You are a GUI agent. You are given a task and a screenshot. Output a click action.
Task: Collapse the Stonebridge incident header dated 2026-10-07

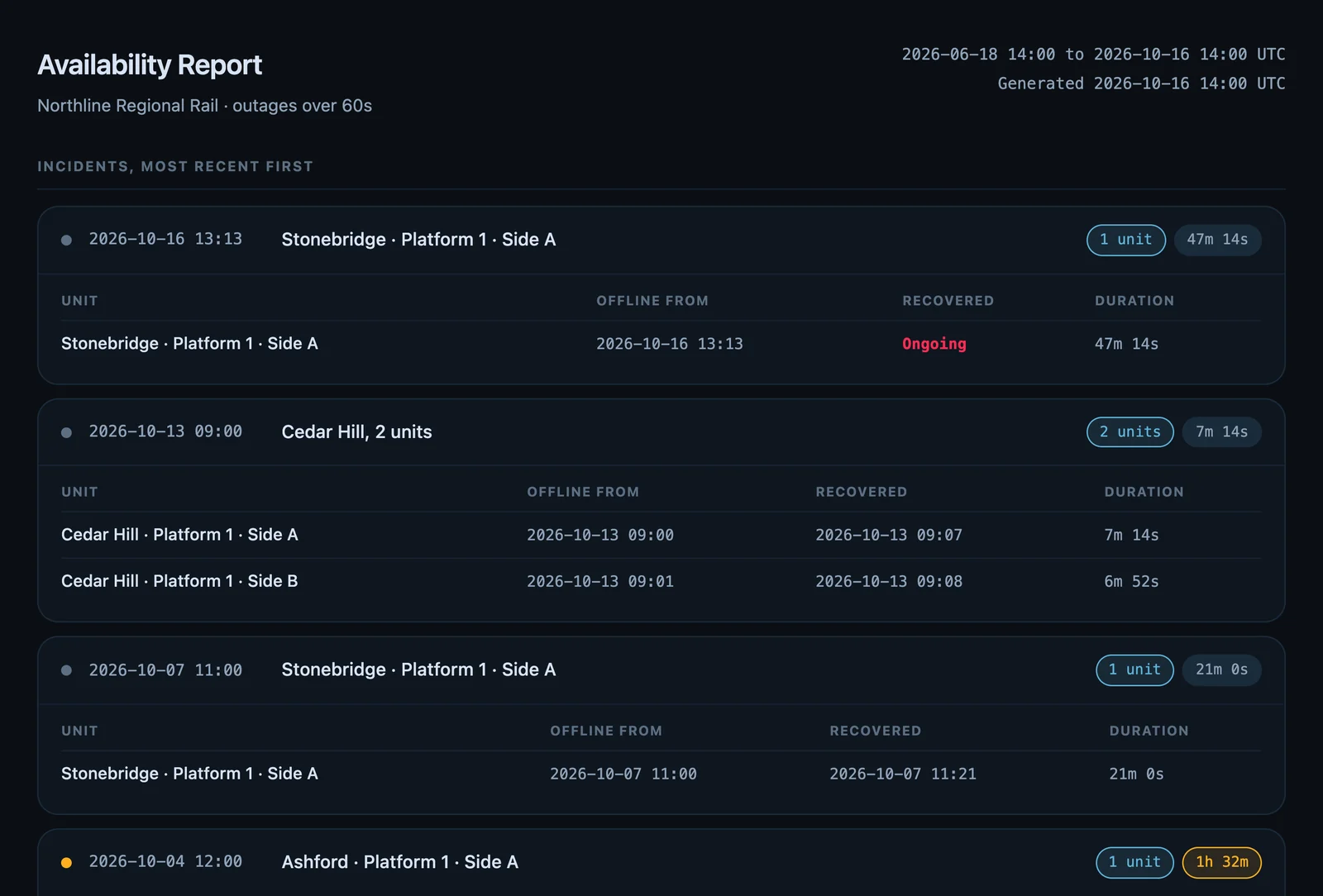(661, 670)
